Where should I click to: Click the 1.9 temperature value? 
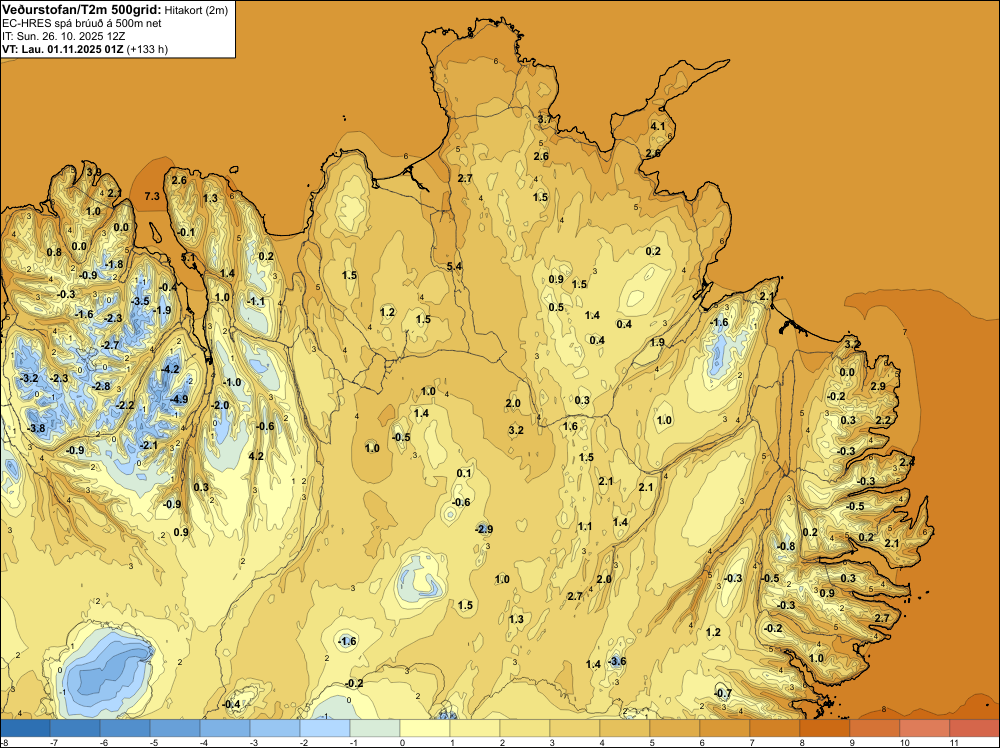[x=657, y=342]
